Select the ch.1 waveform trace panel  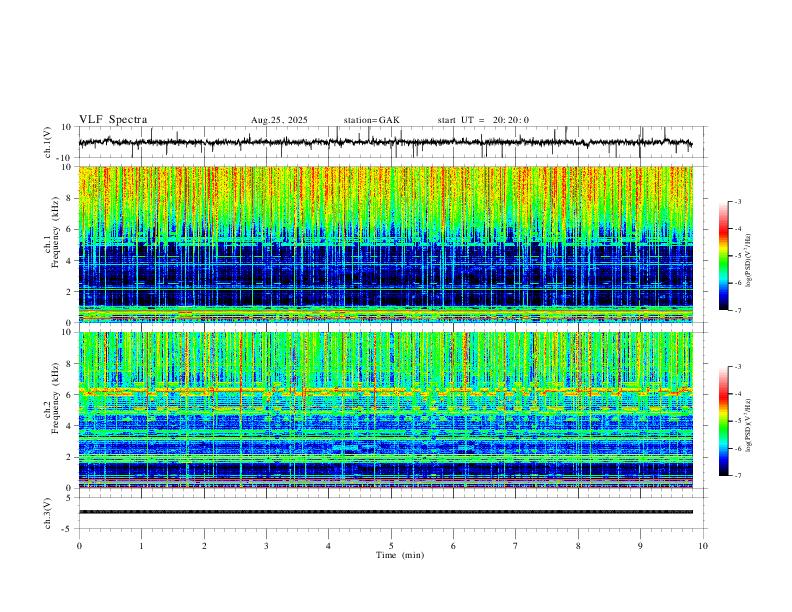(x=391, y=142)
